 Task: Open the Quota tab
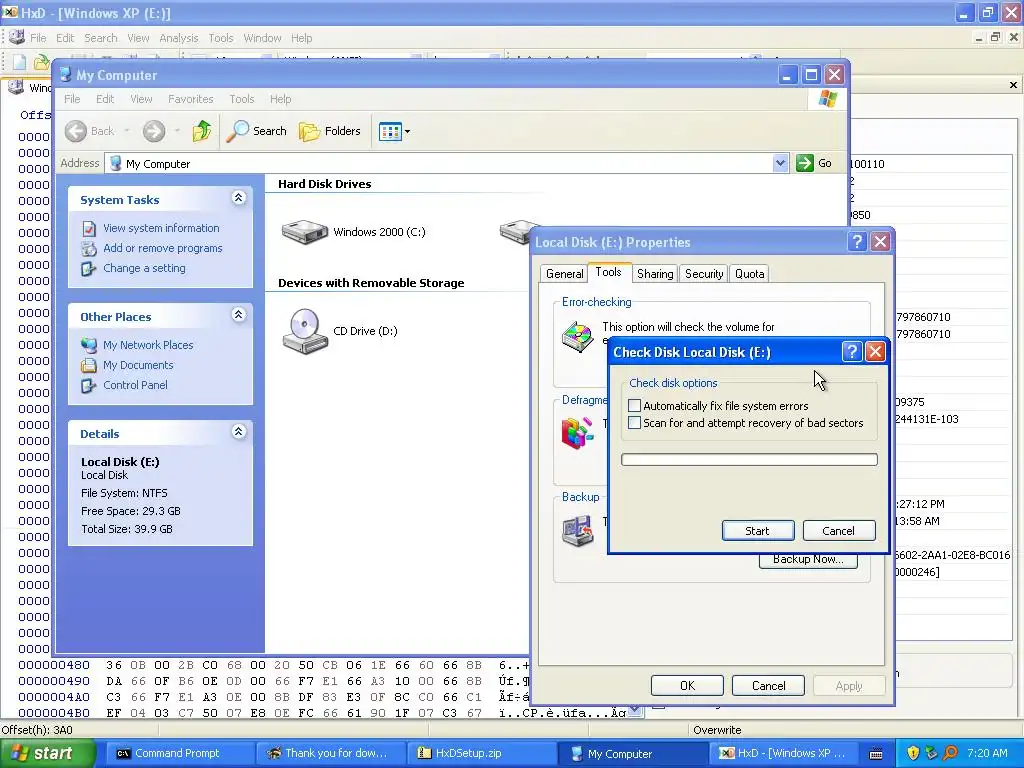coord(750,274)
